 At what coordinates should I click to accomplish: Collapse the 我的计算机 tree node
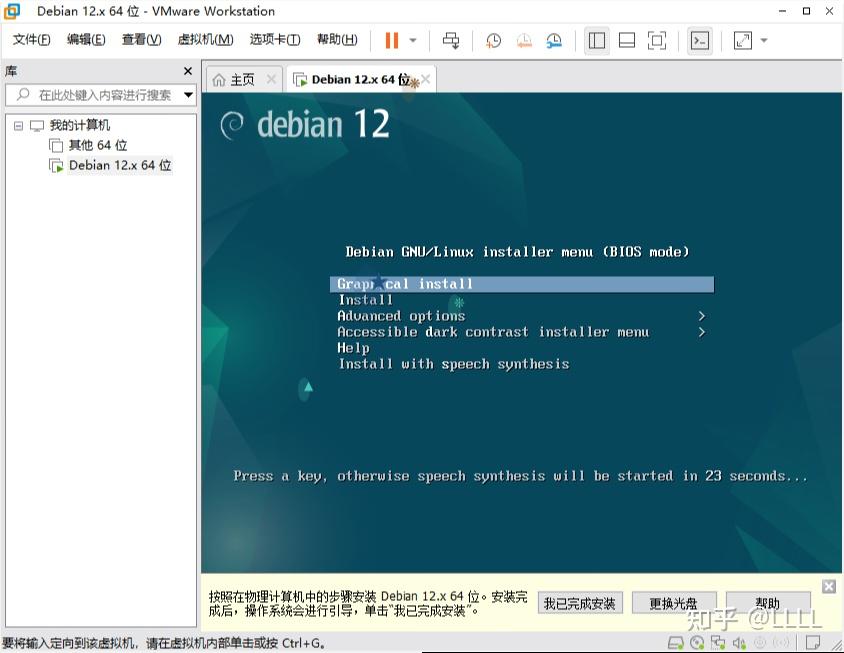point(18,126)
